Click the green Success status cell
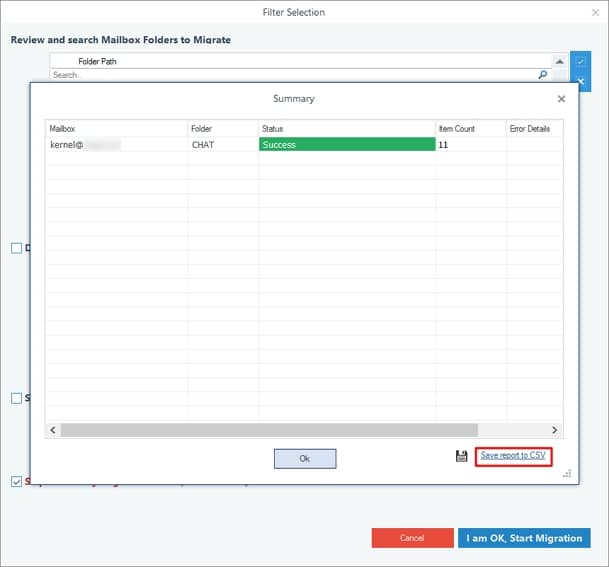609x567 pixels. click(347, 144)
